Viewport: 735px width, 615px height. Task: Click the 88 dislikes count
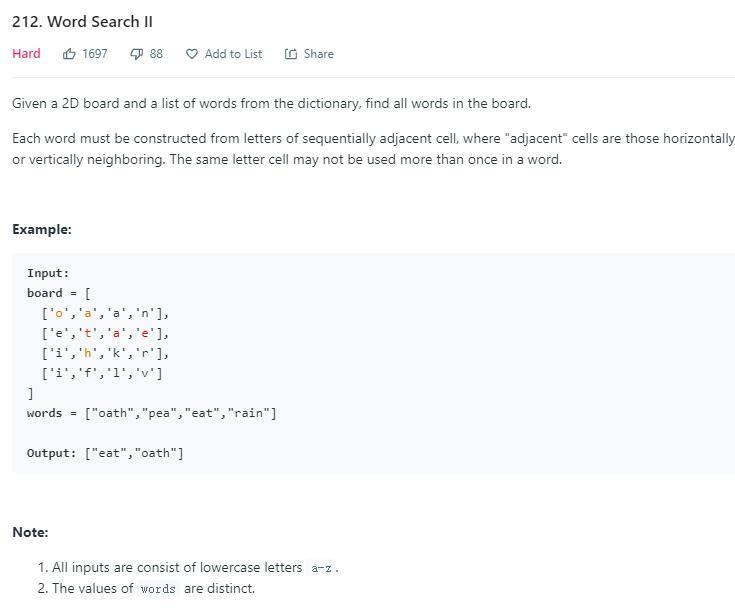156,54
